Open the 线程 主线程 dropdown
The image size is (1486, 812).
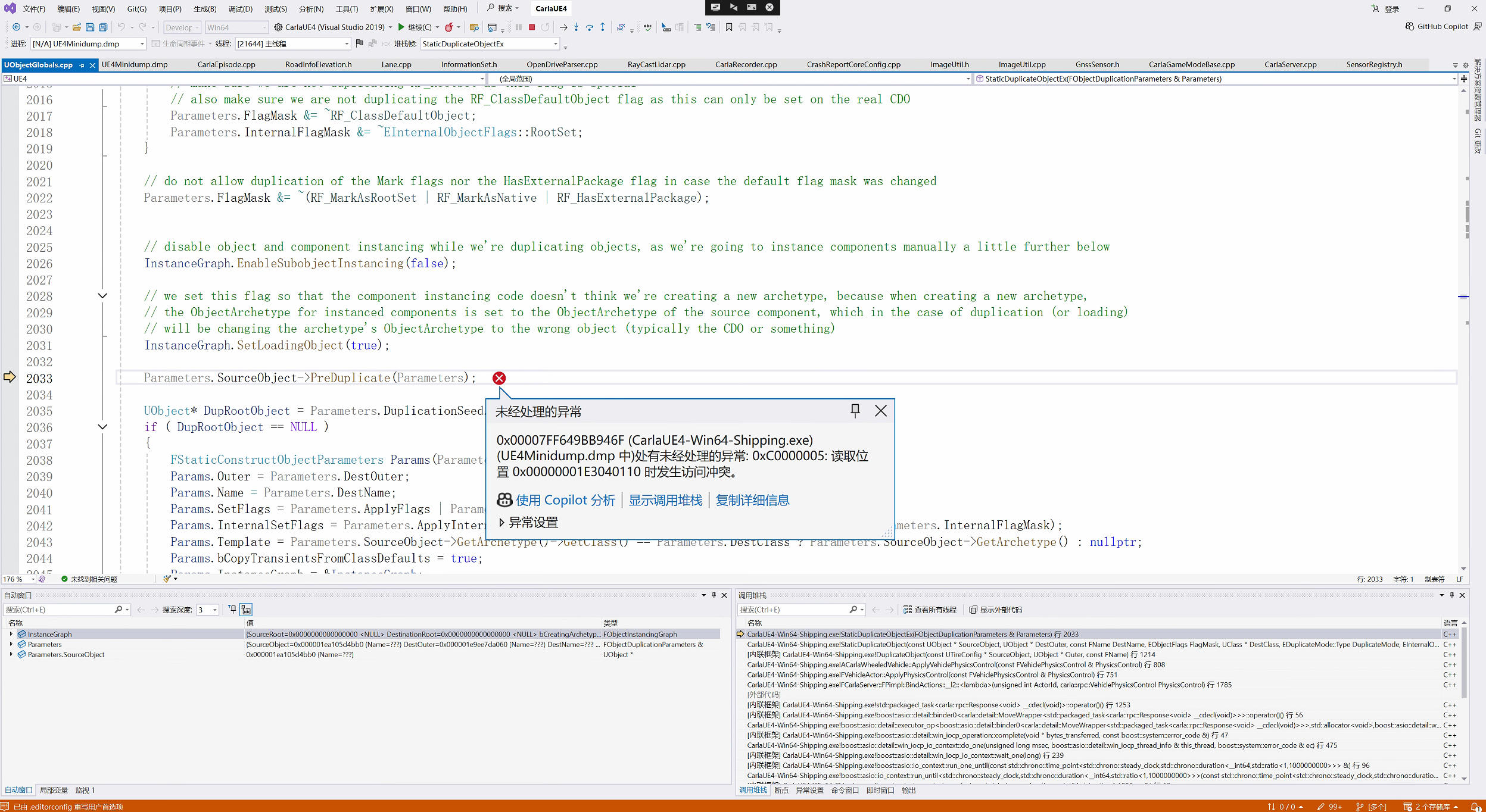(346, 44)
